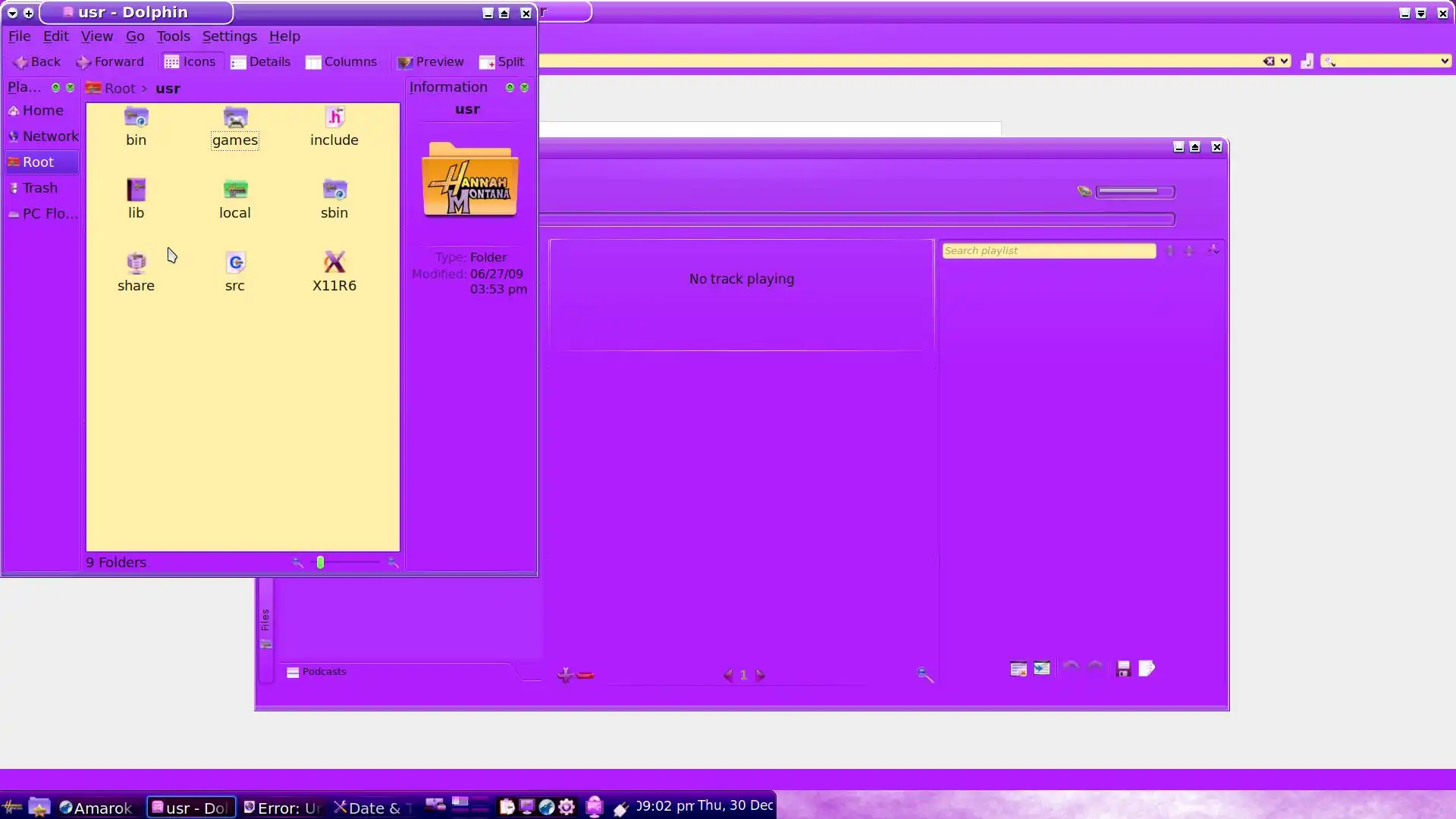This screenshot has width=1456, height=819.
Task: Open the Settings menu
Action: pyautogui.click(x=229, y=36)
